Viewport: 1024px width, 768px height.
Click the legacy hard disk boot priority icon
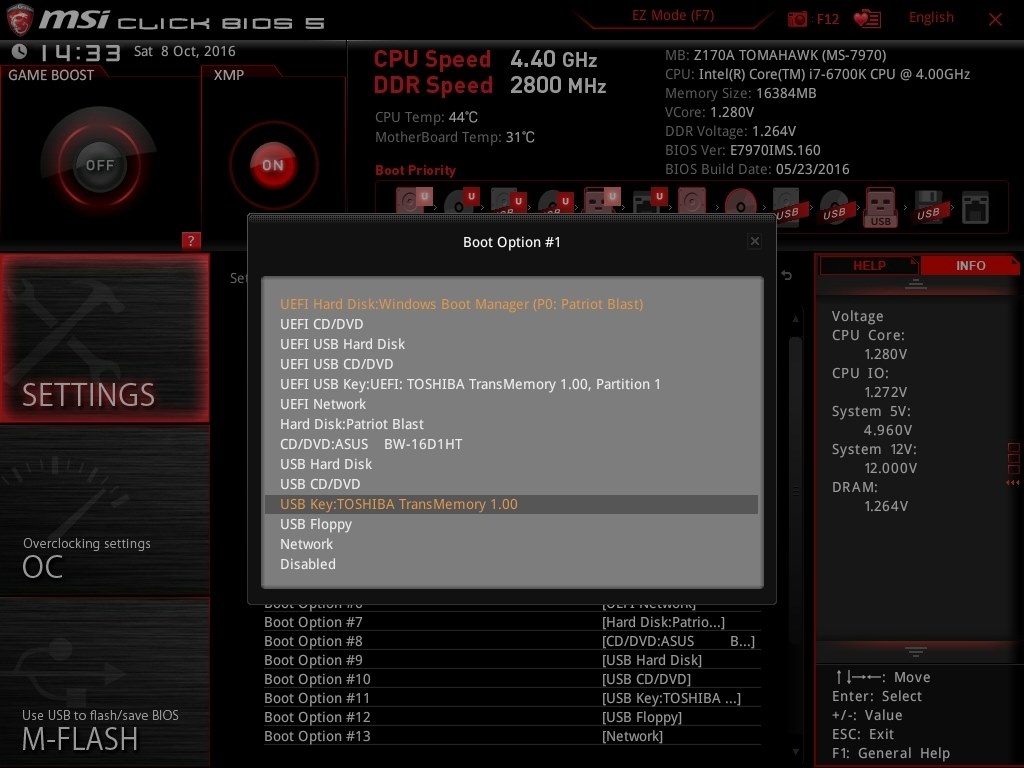tap(692, 200)
